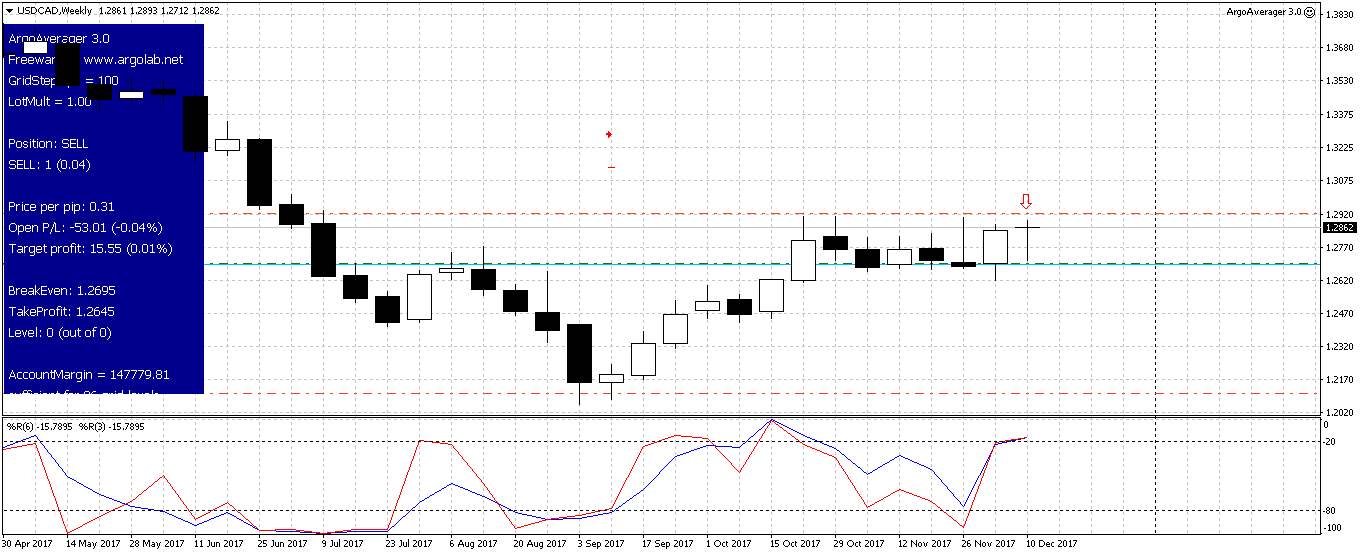
Task: Select 'AccountMargin = 147779.81' text
Action: [x=89, y=374]
